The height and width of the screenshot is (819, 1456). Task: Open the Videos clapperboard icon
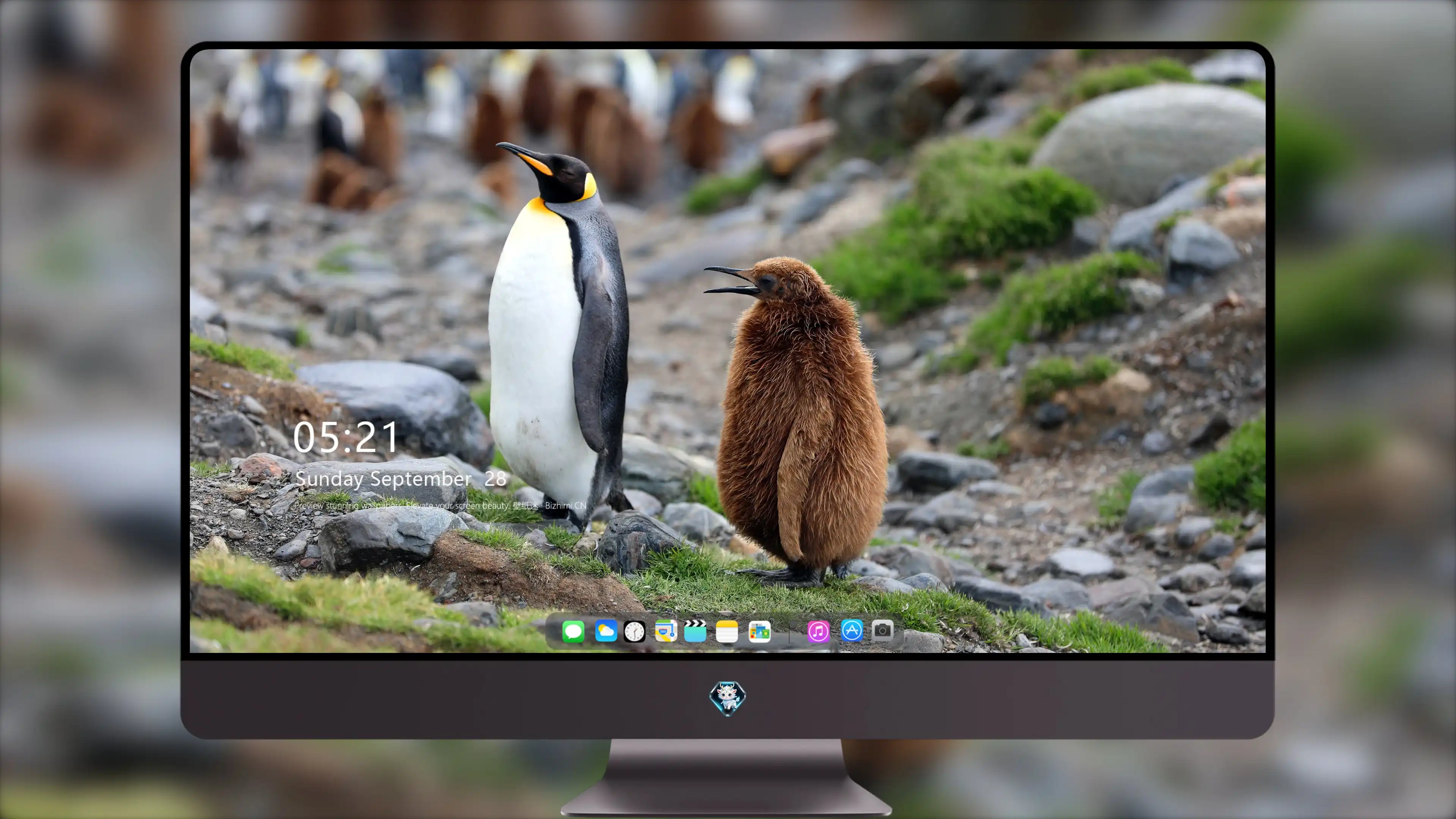695,631
